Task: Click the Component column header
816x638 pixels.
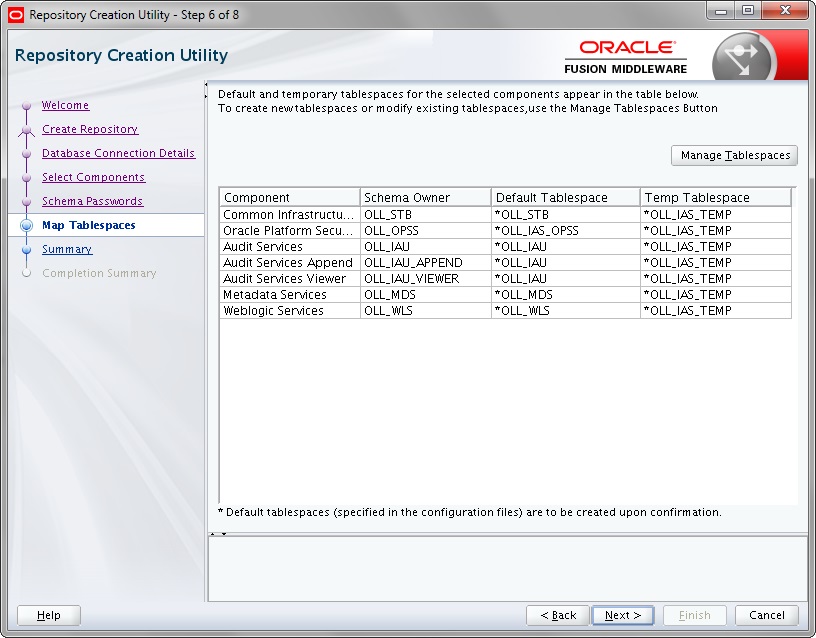Action: click(x=290, y=197)
